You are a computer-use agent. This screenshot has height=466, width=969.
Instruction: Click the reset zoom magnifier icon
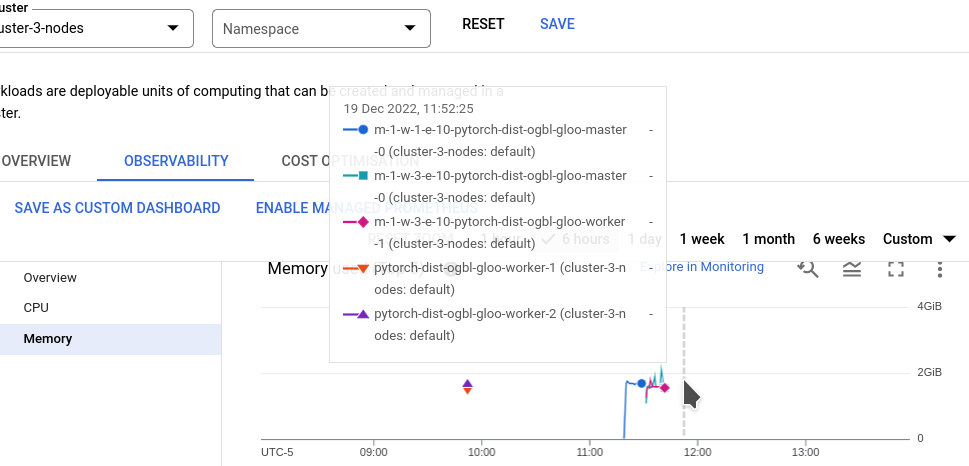pos(807,268)
